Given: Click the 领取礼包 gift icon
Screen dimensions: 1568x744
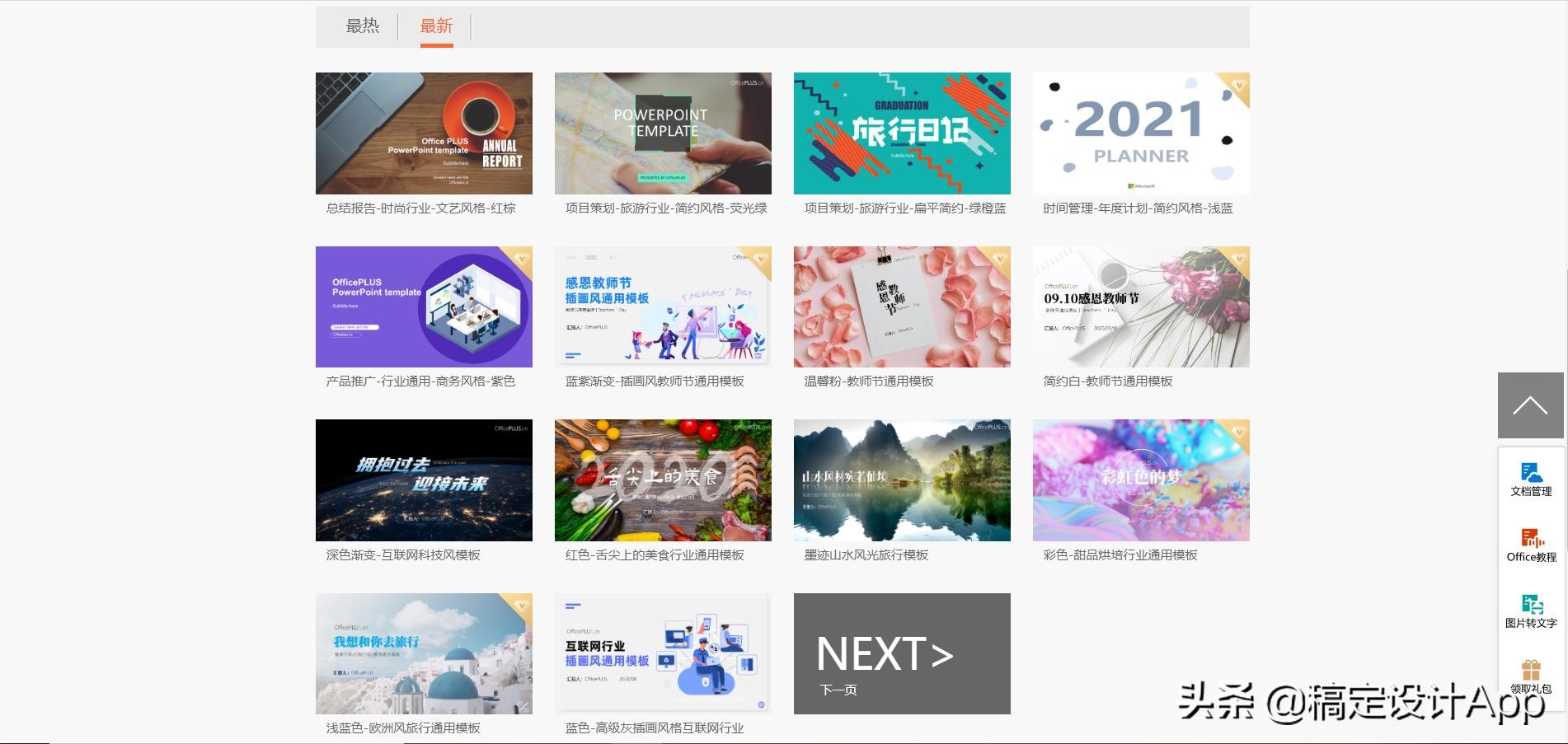Looking at the screenshot, I should 1531,676.
